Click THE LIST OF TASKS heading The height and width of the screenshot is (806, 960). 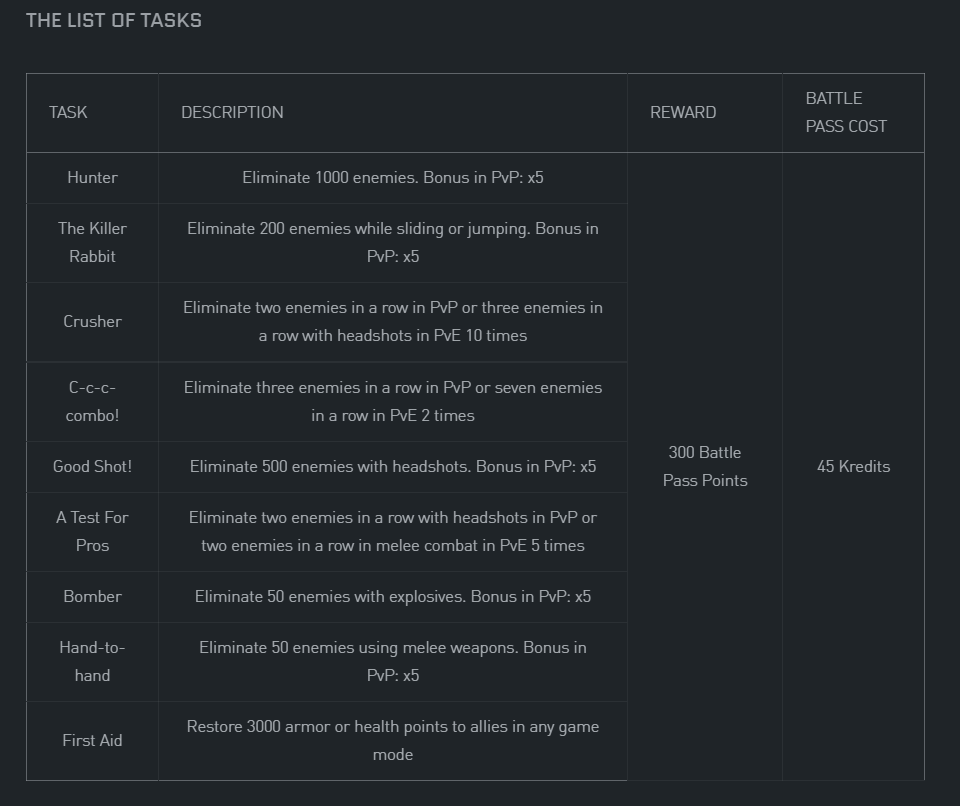click(114, 20)
